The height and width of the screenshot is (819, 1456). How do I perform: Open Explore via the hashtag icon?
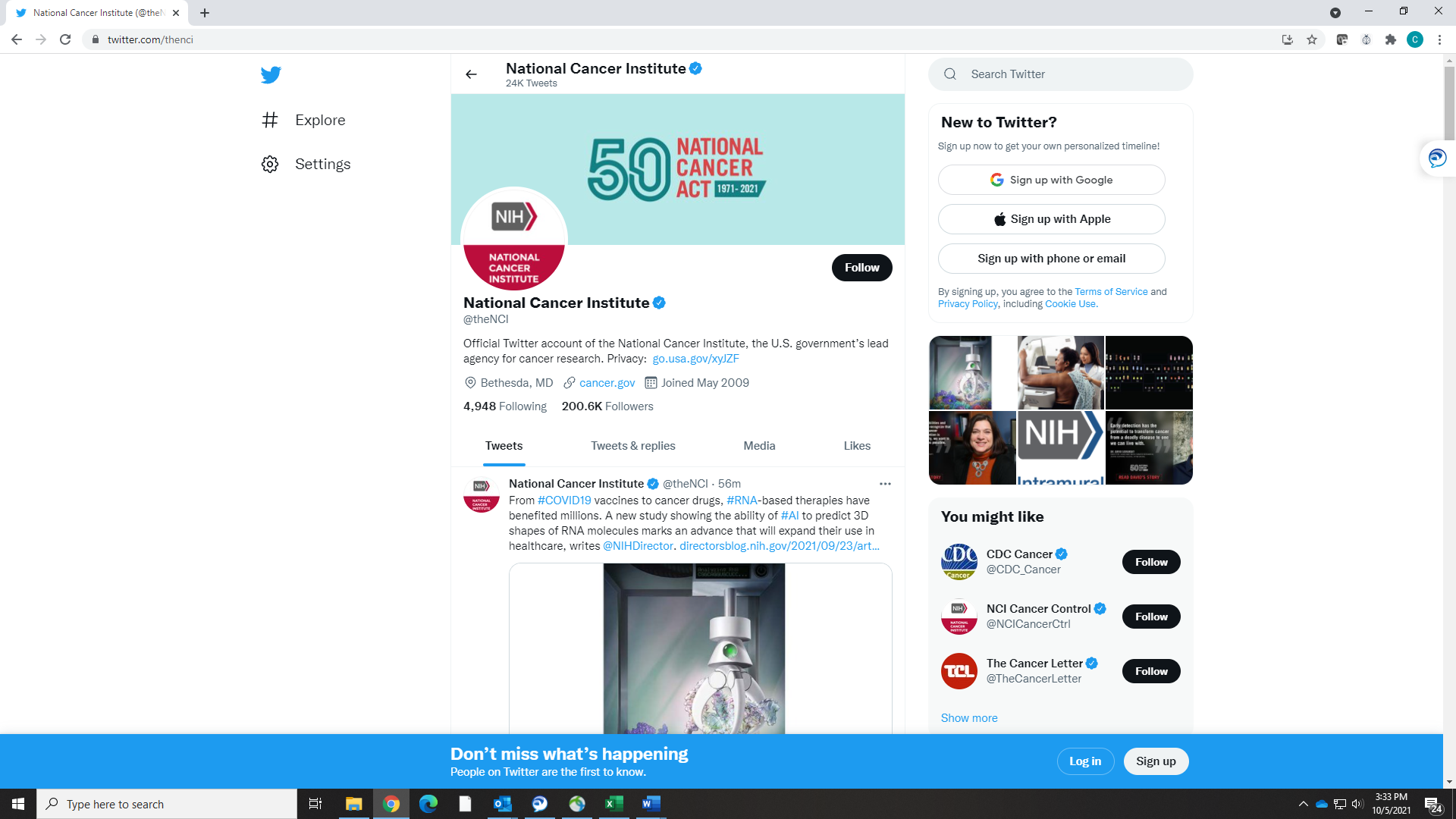pyautogui.click(x=270, y=120)
